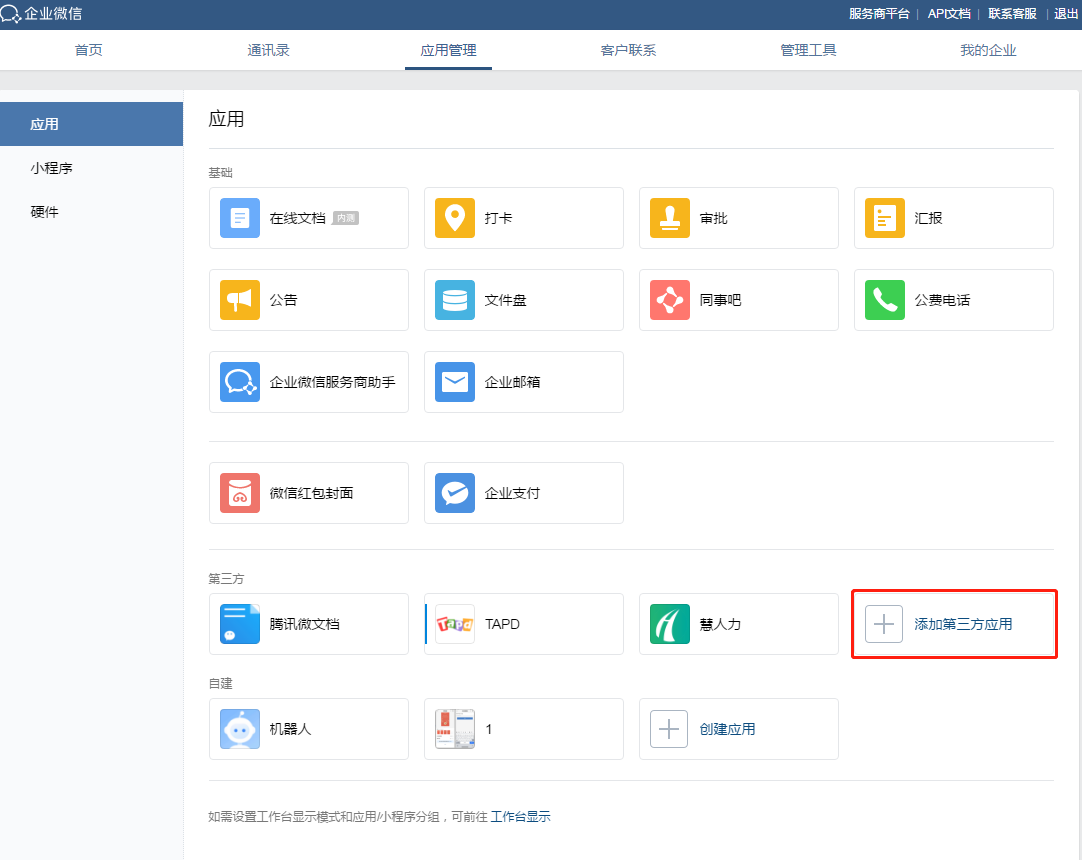Open the API文档 link in header
This screenshot has height=860, width=1082.
click(x=949, y=14)
